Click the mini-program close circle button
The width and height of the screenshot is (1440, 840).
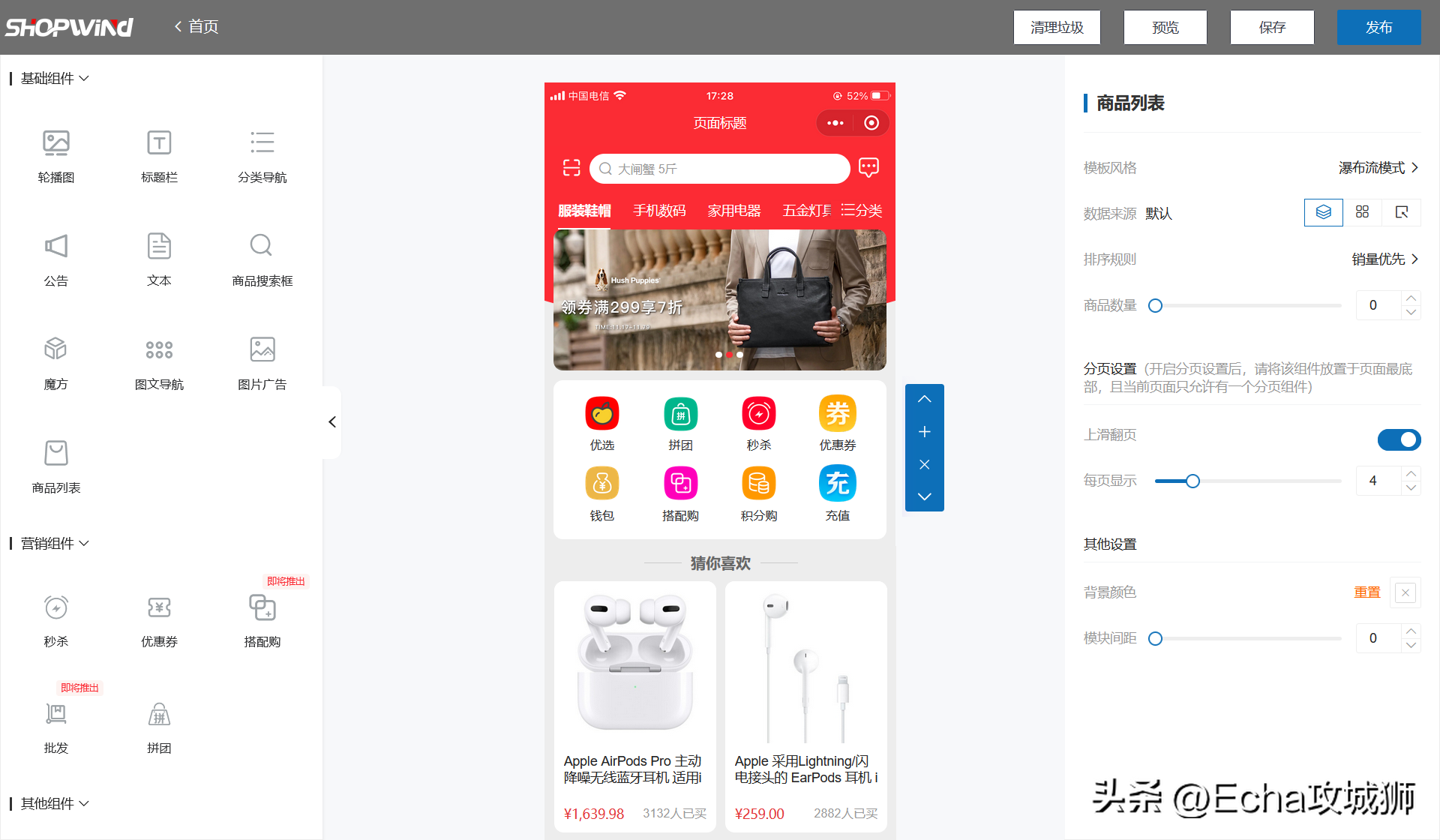tap(871, 123)
